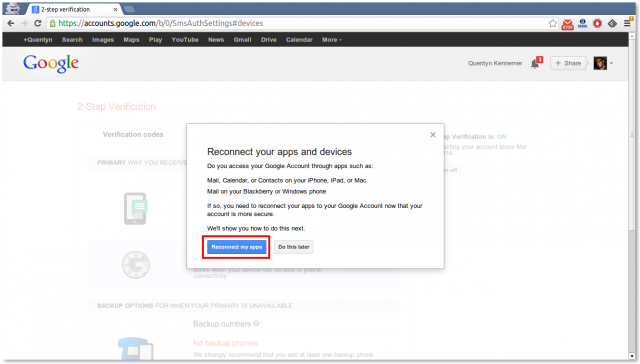Open the notifications bell
Image resolution: width=640 pixels, height=364 pixels.
[x=536, y=64]
